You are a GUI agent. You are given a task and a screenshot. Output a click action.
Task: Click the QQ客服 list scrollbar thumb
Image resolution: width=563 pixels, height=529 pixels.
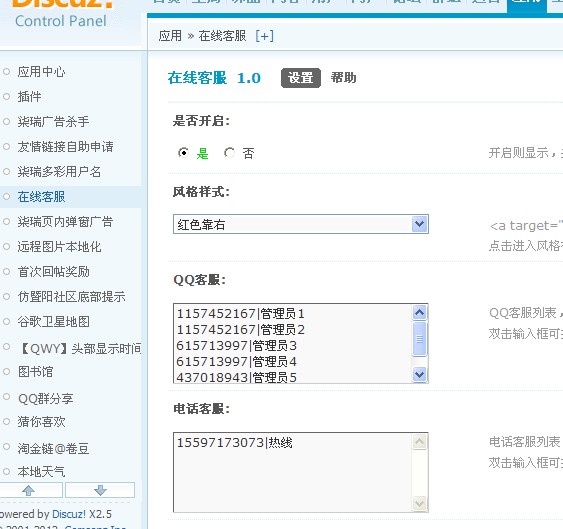tap(419, 339)
